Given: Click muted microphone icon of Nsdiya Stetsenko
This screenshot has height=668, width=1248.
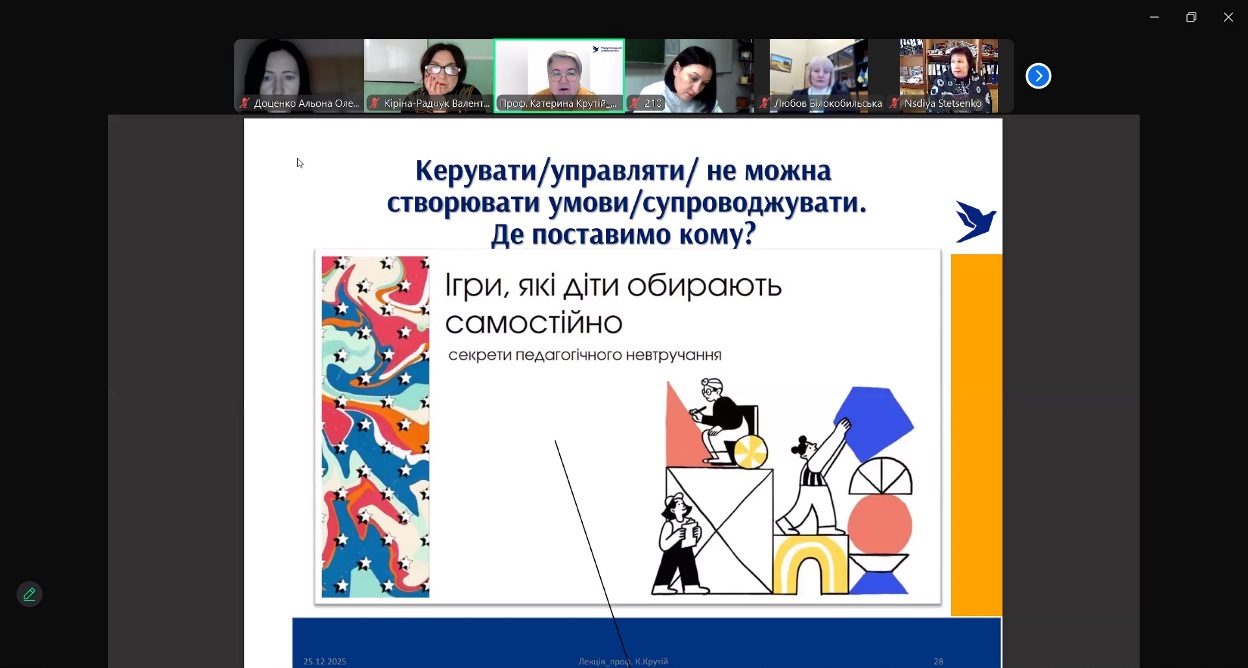Looking at the screenshot, I should click(895, 103).
